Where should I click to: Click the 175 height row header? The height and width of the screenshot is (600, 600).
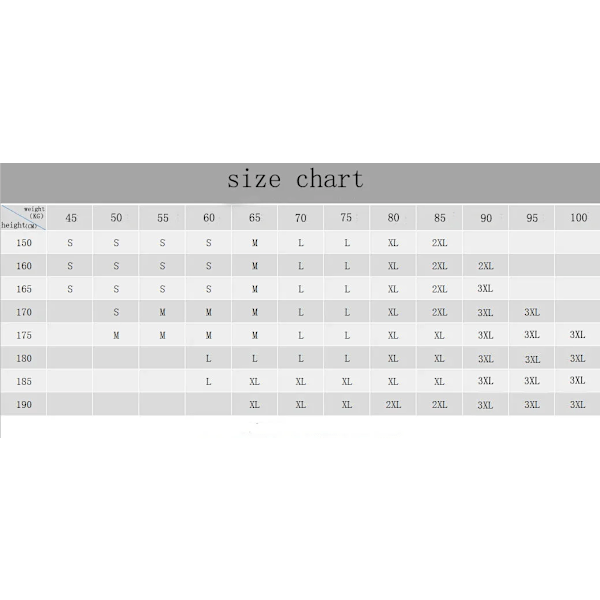click(x=23, y=334)
